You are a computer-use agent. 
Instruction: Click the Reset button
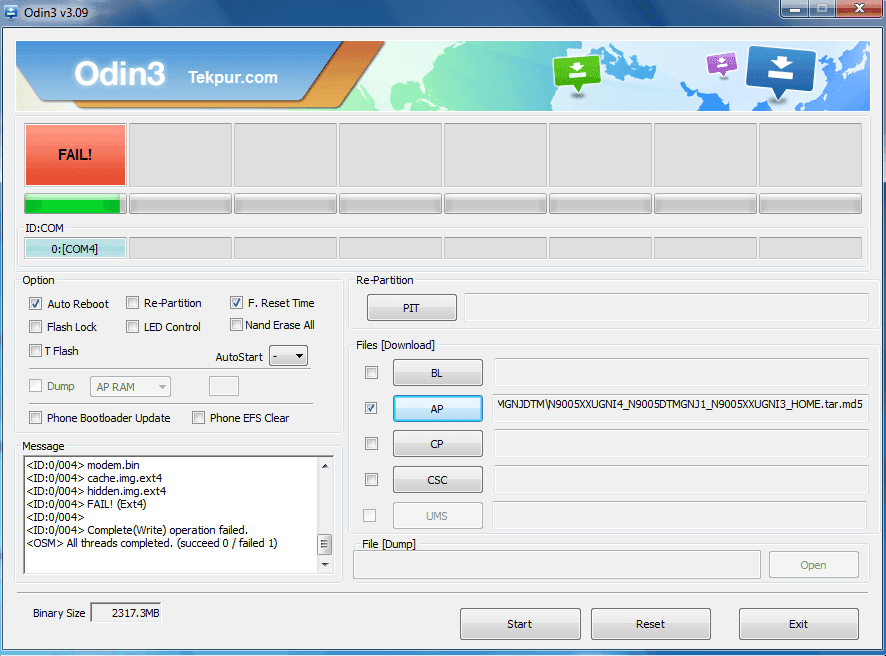pos(650,624)
